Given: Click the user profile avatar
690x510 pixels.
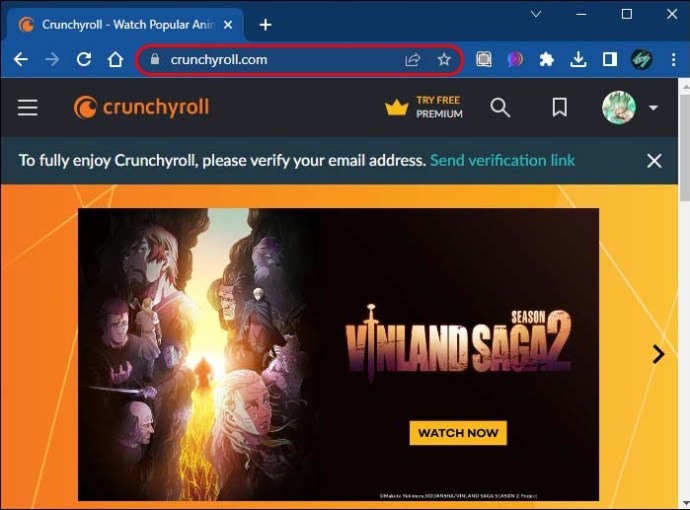Looking at the screenshot, I should [619, 107].
